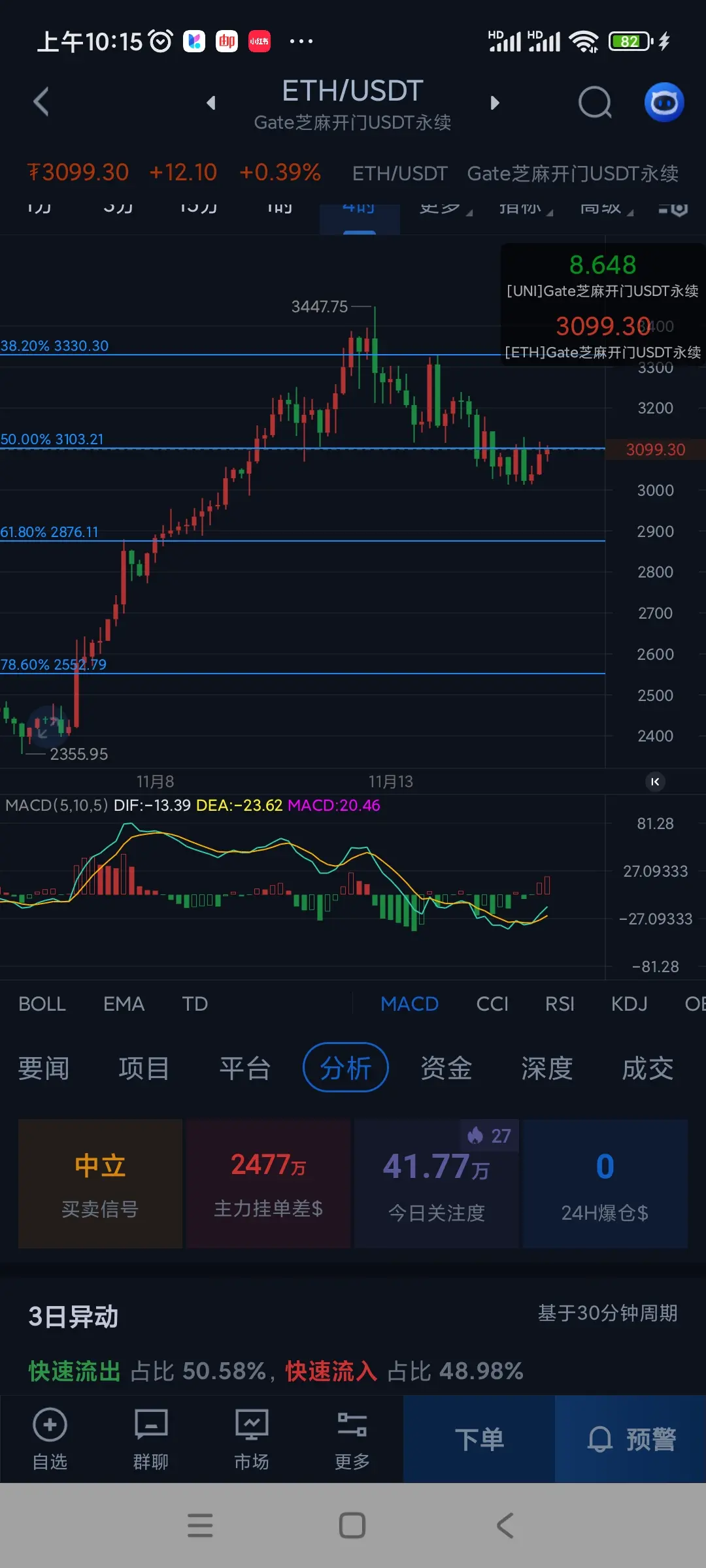Jump to latest candle with the K arrow icon
This screenshot has height=1568, width=706.
coord(655,781)
